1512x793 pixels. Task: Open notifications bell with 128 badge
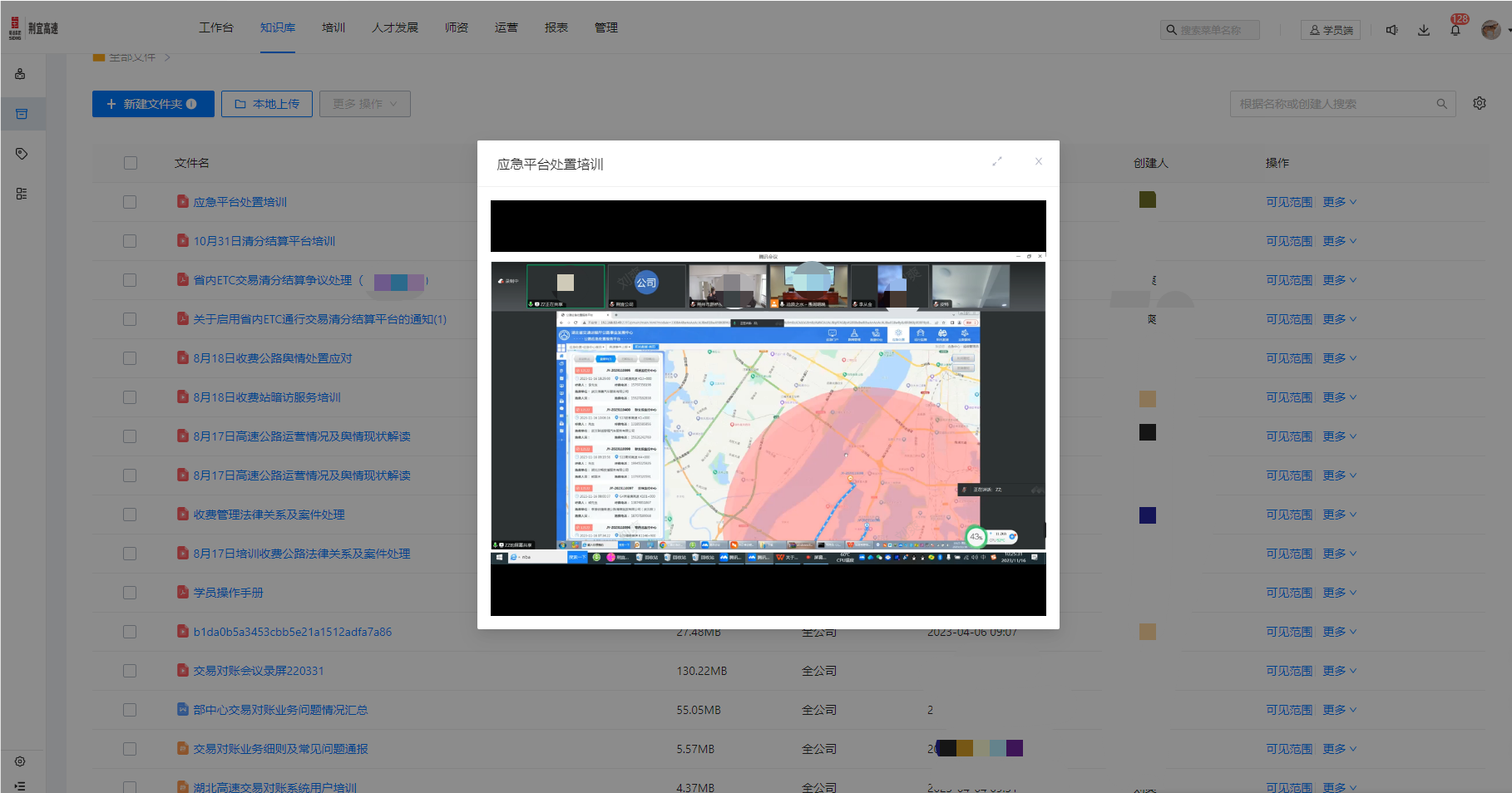[x=1455, y=30]
